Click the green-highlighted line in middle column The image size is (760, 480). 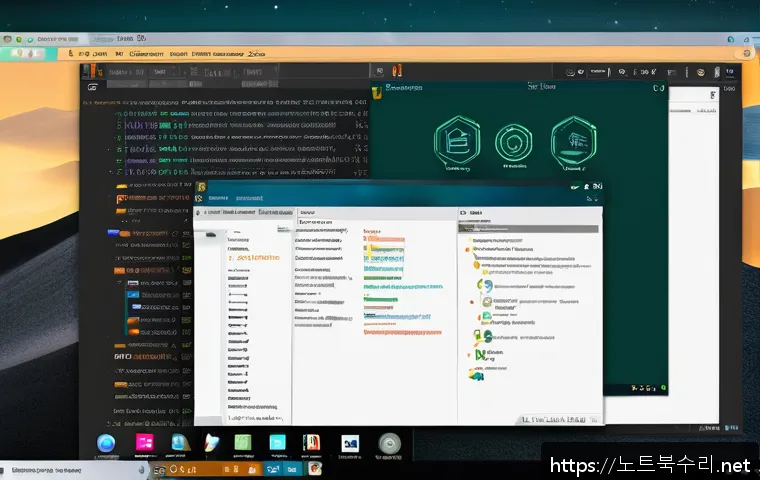click(x=380, y=299)
